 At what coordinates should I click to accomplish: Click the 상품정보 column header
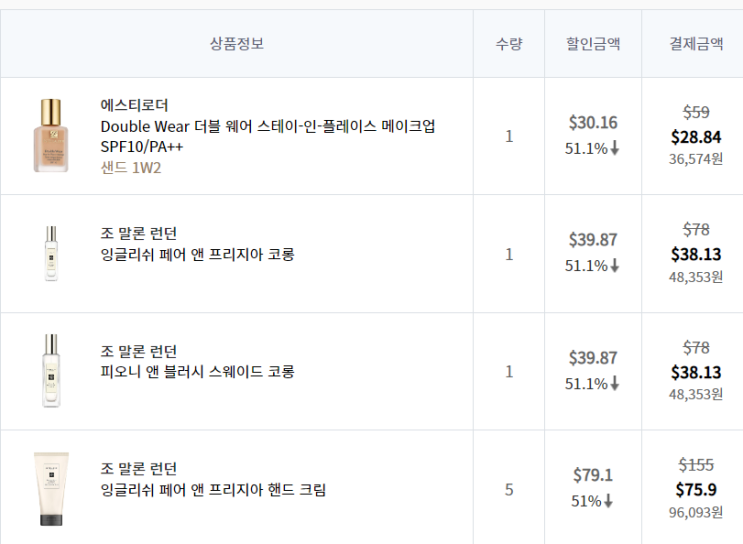(x=237, y=44)
